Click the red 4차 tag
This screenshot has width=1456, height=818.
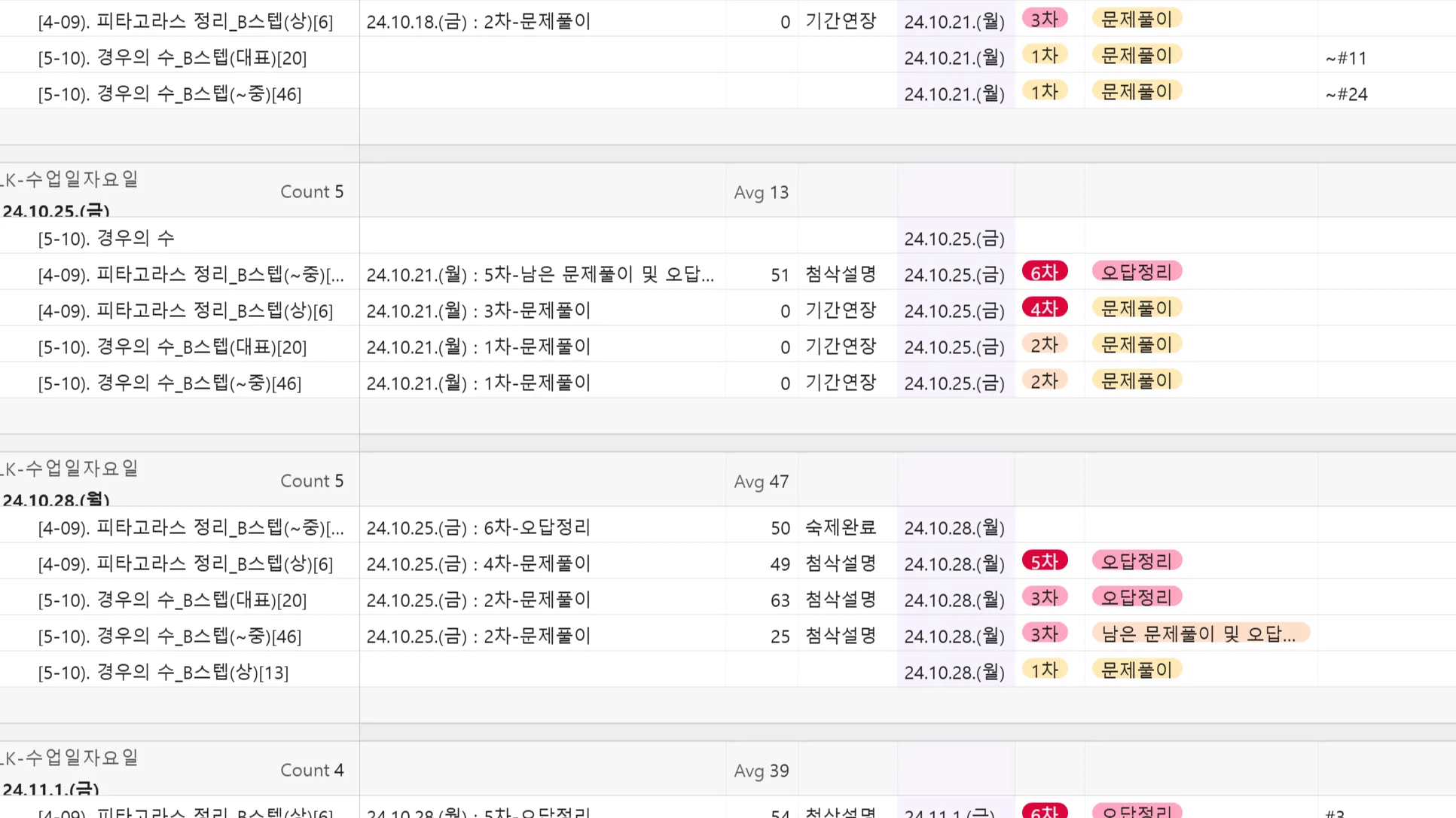pyautogui.click(x=1044, y=308)
